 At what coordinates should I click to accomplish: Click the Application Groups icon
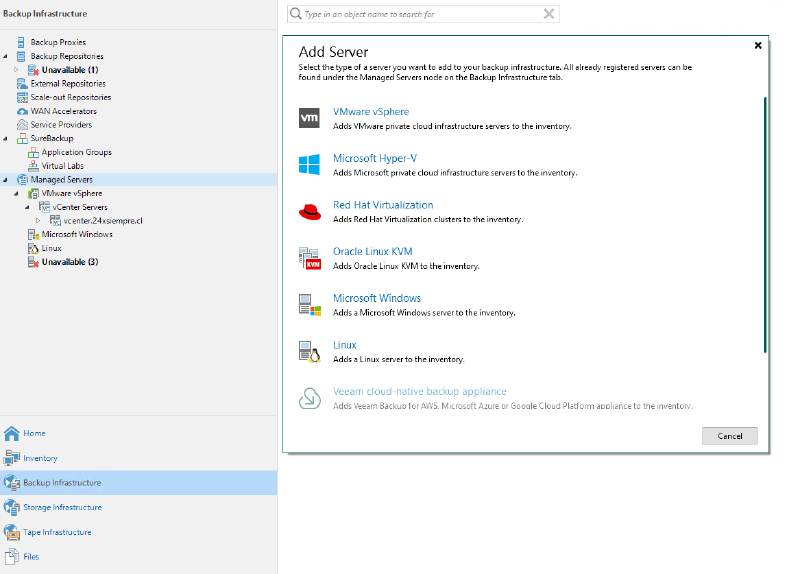point(33,153)
